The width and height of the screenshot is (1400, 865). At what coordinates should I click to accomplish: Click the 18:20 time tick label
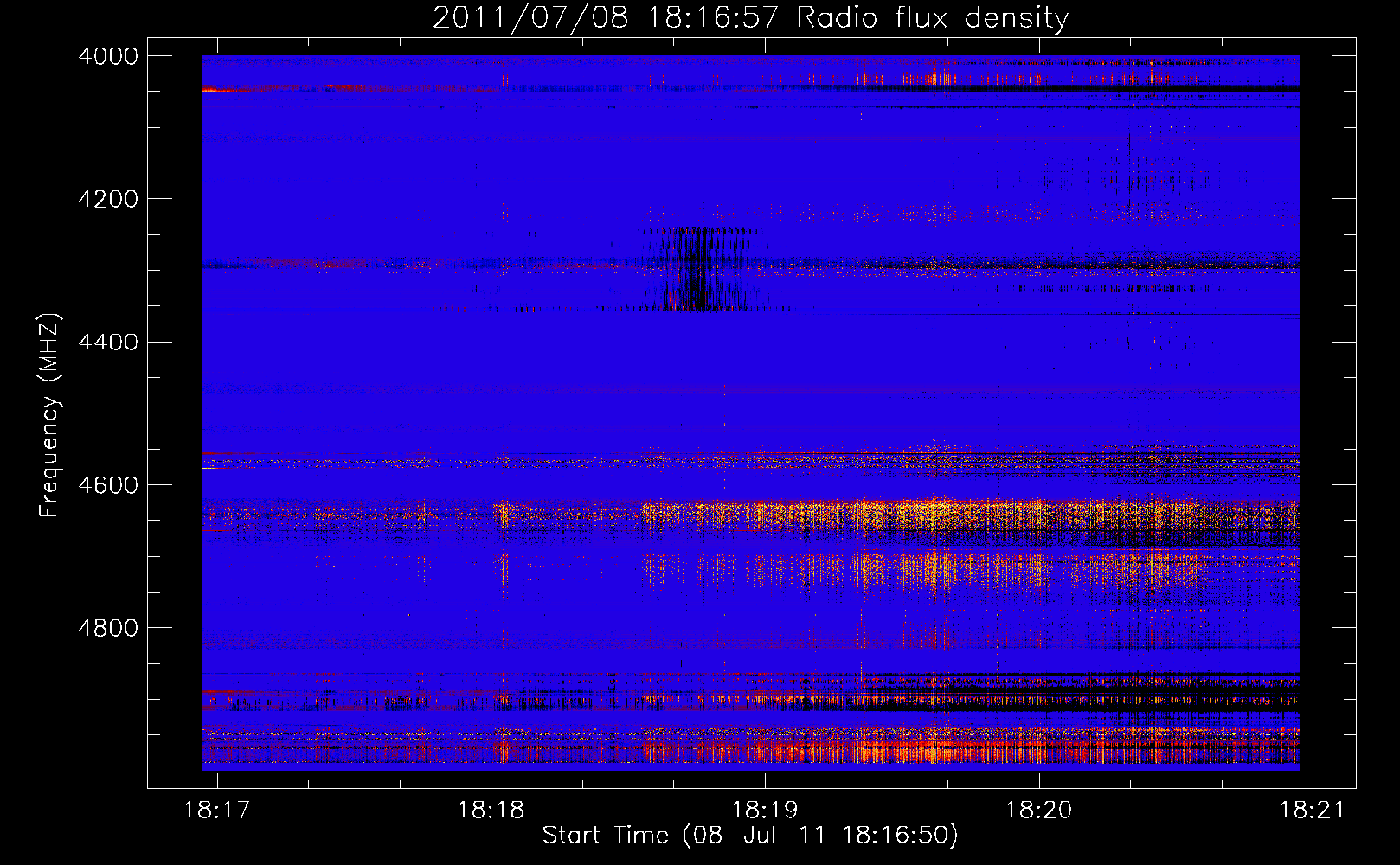1038,810
